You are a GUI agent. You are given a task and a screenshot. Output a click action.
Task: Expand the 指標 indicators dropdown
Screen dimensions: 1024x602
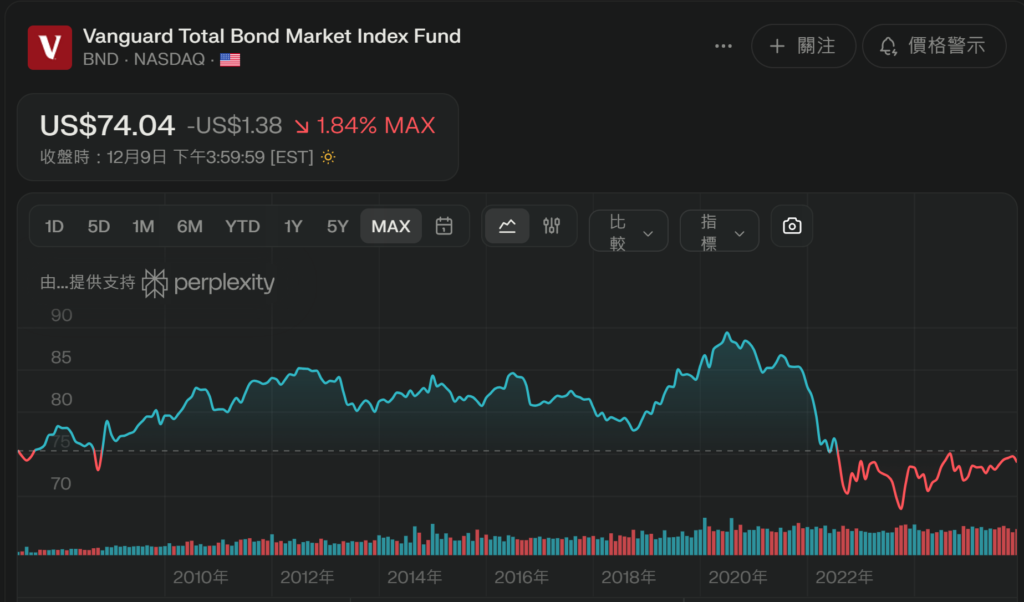coord(720,231)
